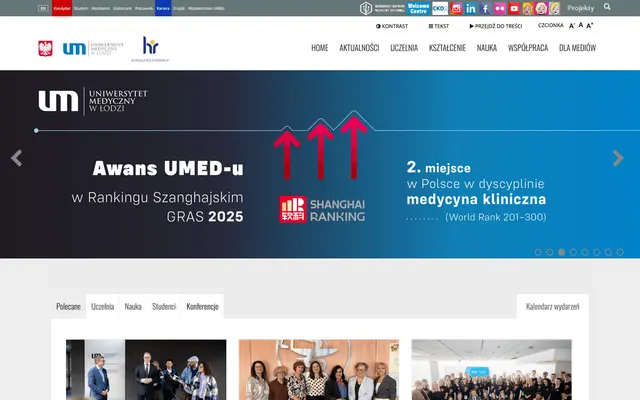Click the Absolwent top-bar link
Viewport: 640px width, 400px height.
click(x=100, y=8)
